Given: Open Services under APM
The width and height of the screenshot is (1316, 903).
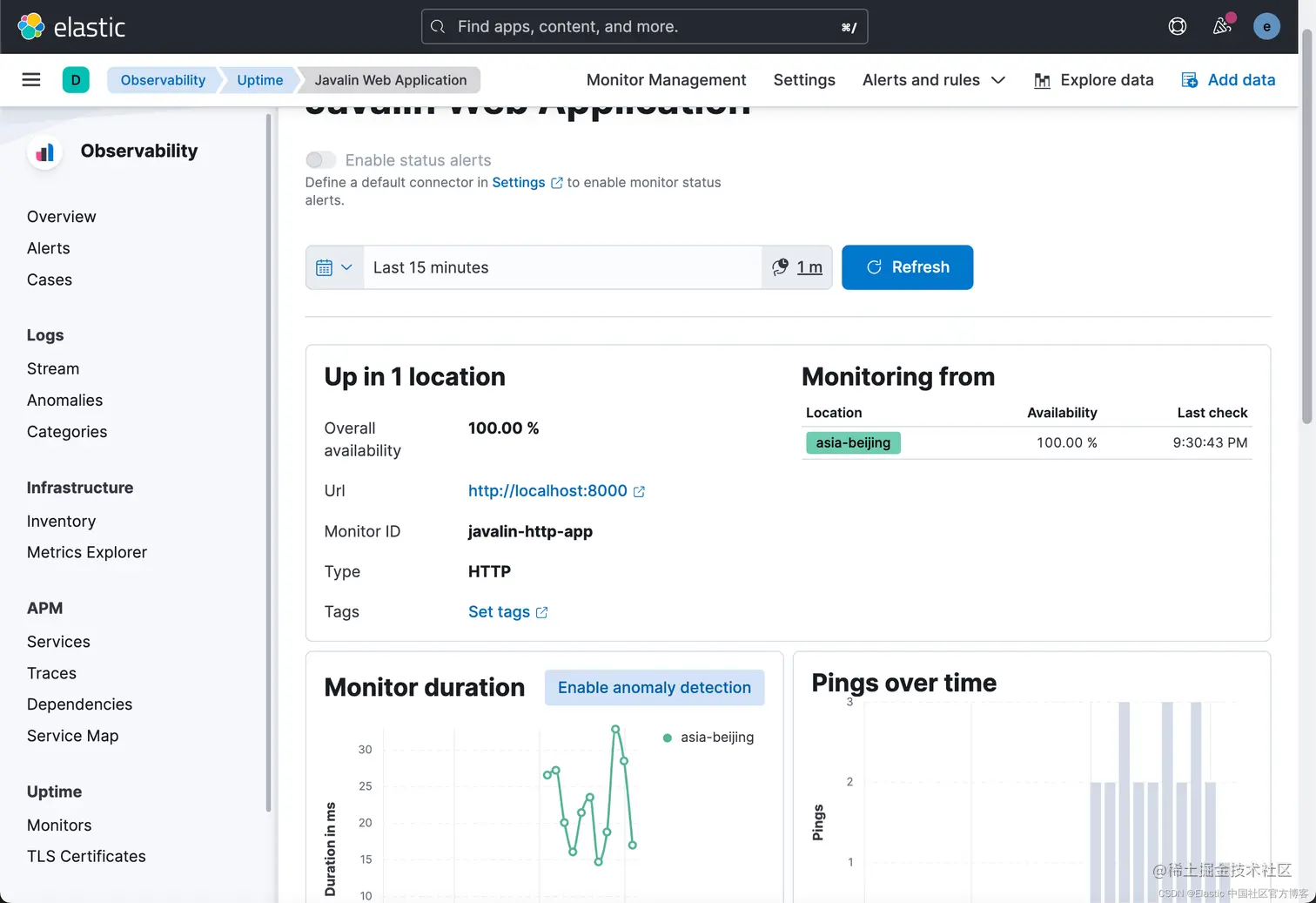Looking at the screenshot, I should [58, 642].
